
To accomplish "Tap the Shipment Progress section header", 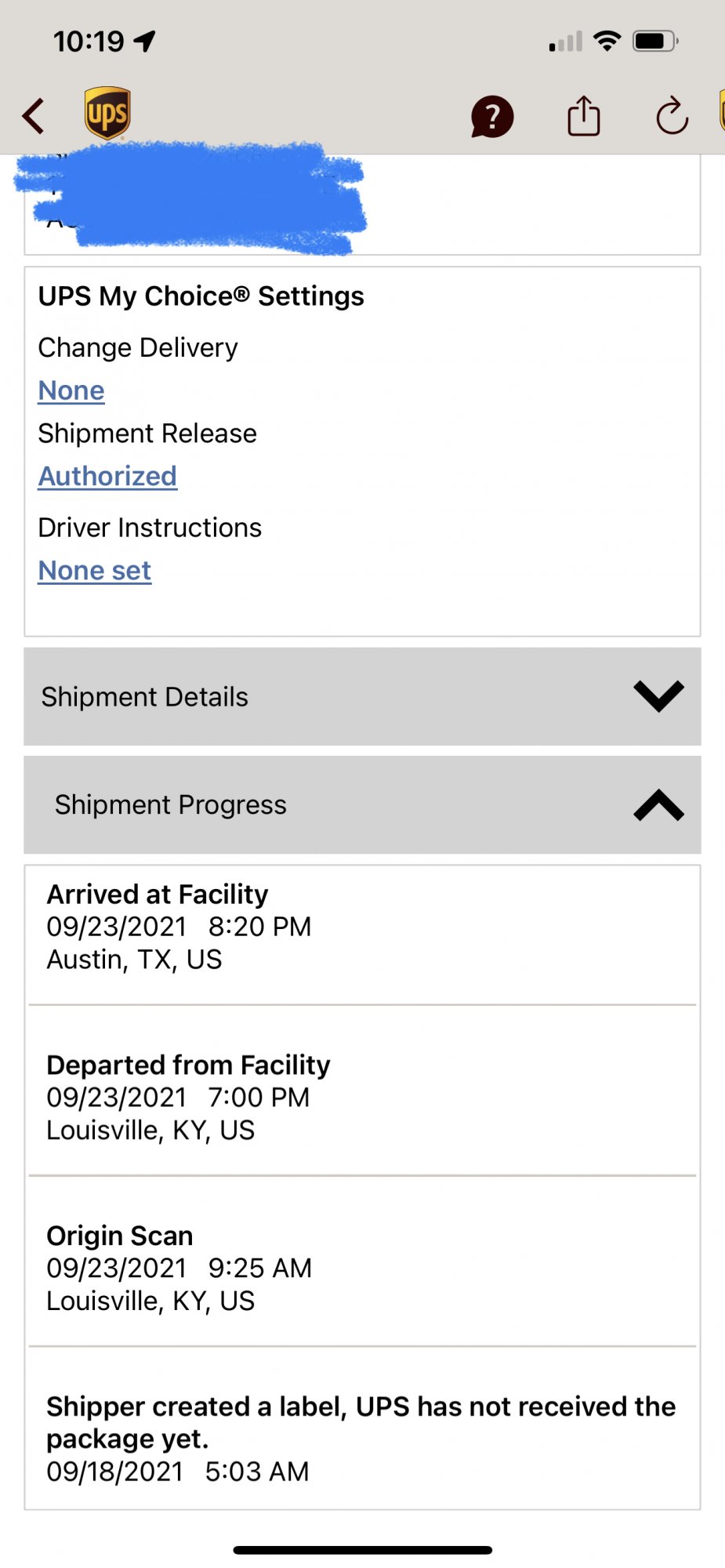I will (x=171, y=805).
